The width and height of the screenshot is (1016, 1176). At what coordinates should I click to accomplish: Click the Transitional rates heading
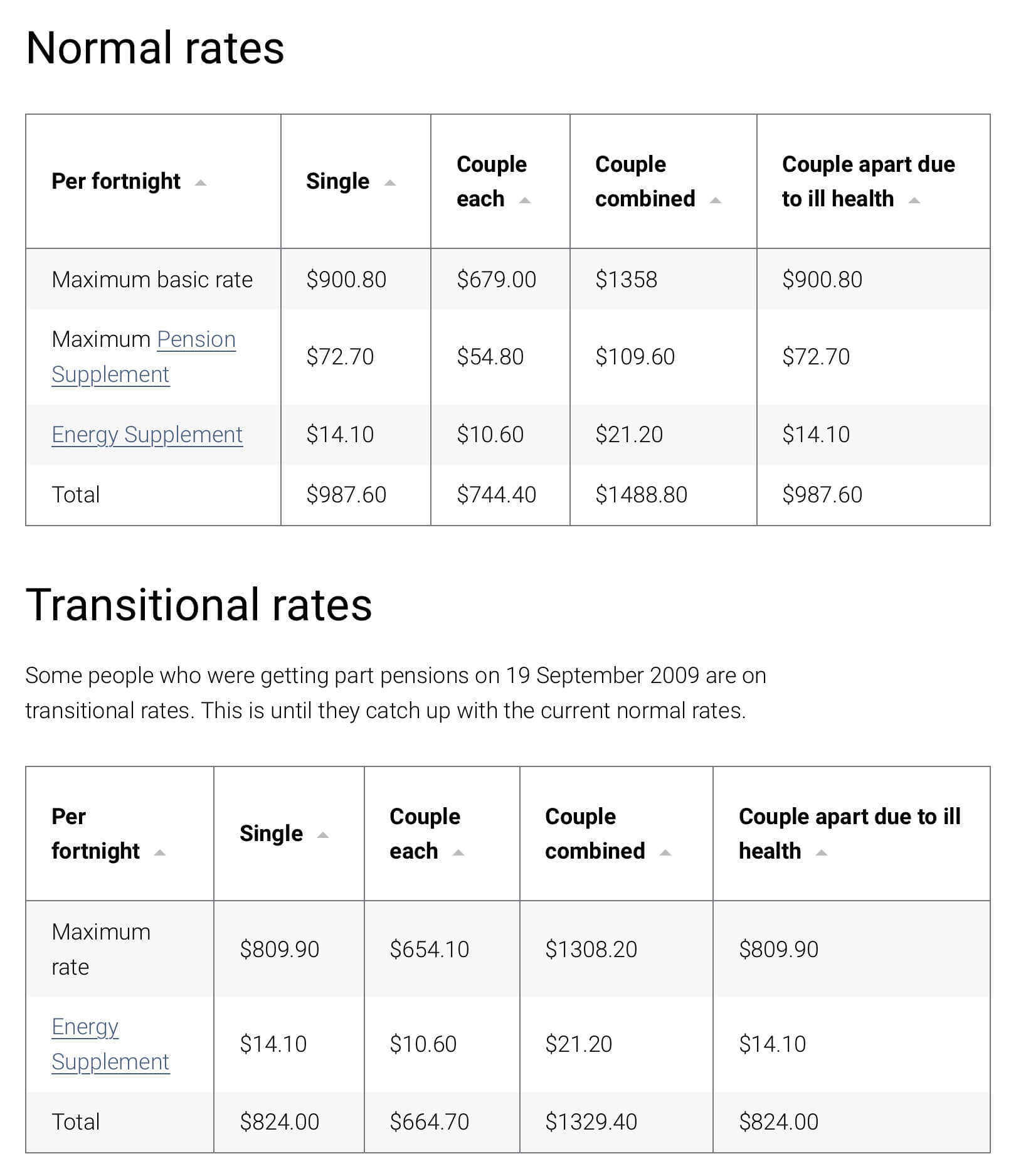click(199, 605)
